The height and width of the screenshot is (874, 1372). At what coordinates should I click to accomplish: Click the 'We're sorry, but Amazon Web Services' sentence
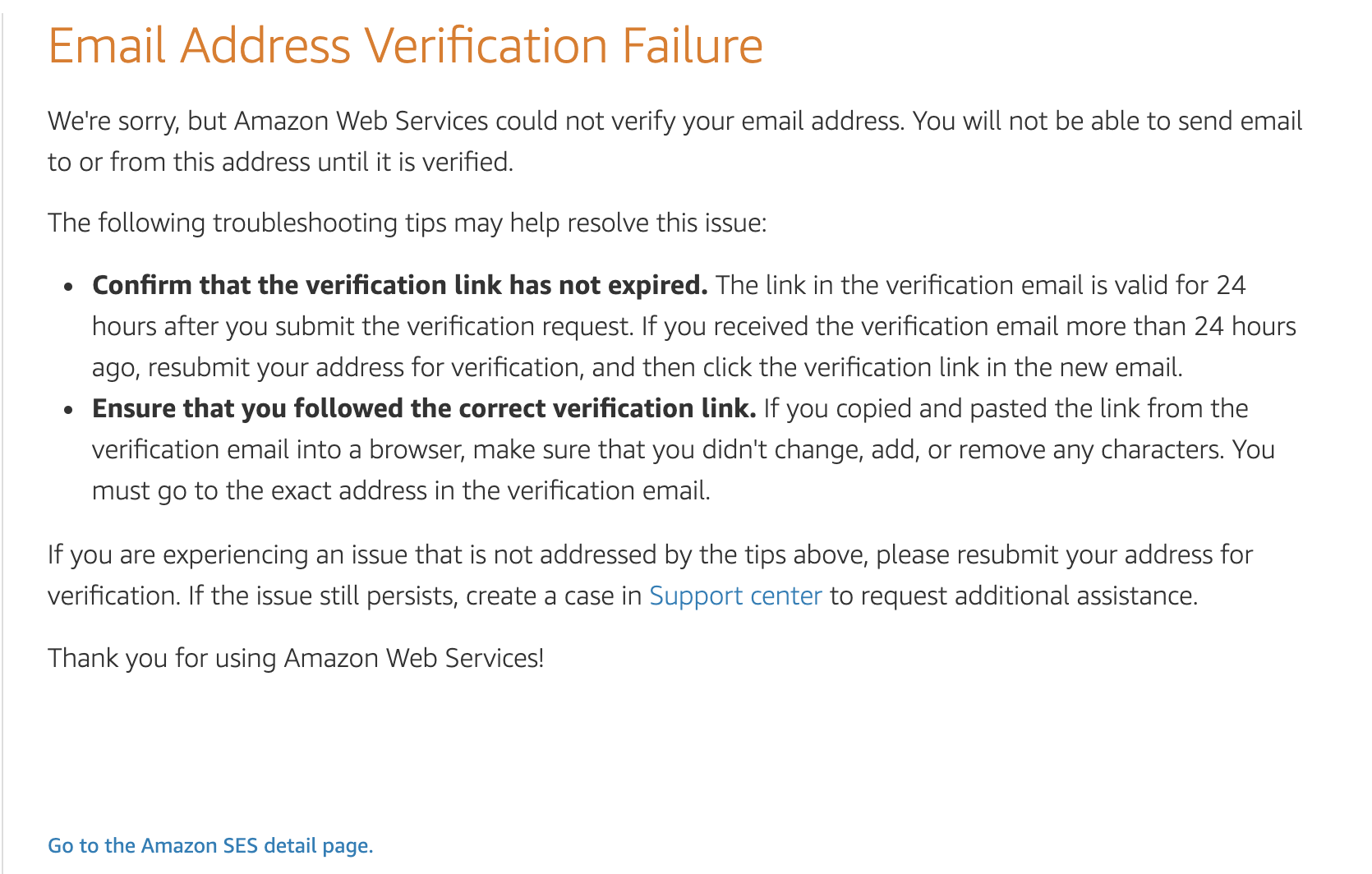[675, 121]
